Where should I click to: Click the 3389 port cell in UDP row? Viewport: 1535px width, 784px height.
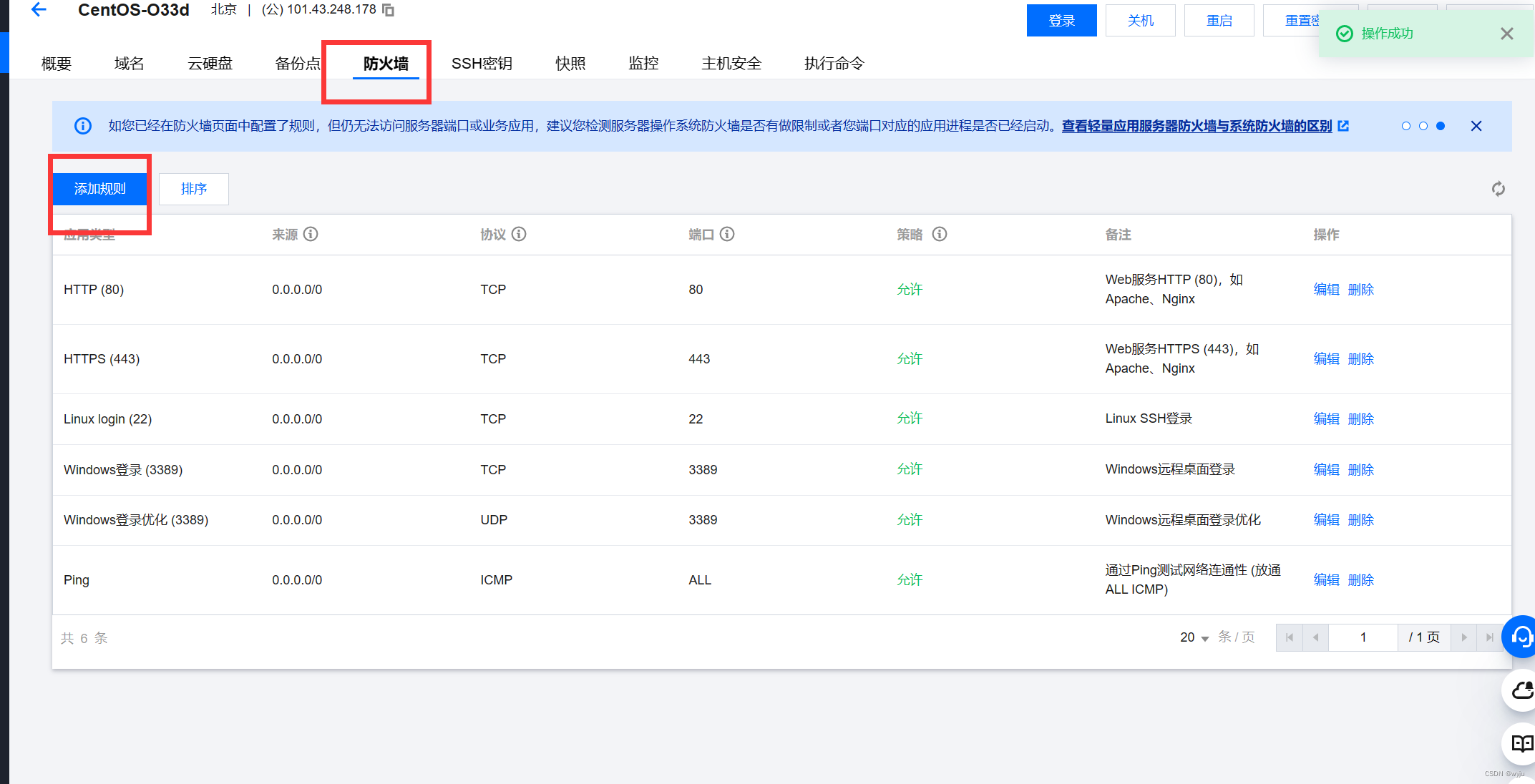point(703,520)
